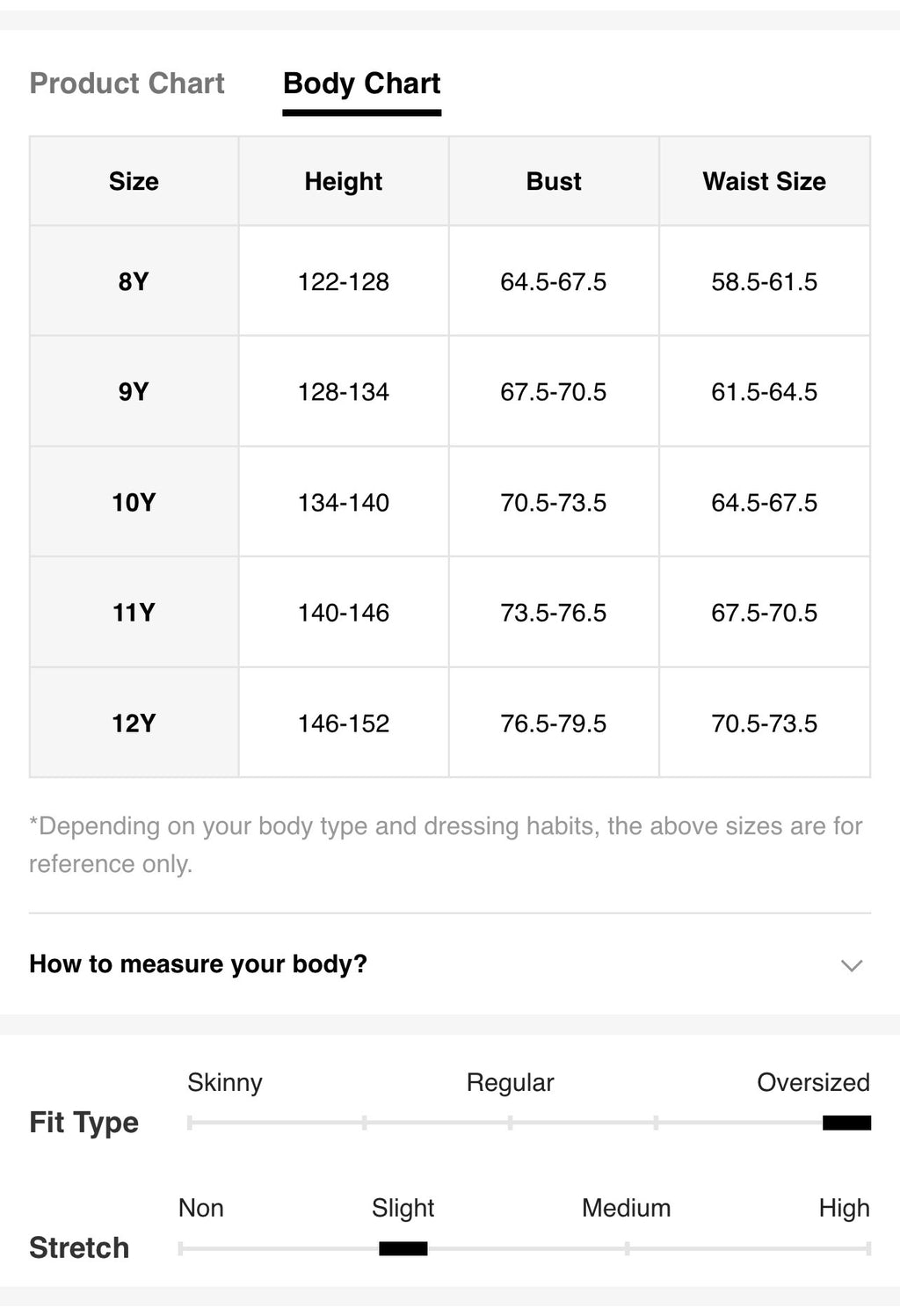Click the Size column header
Screen dimensions: 900x1316
tap(134, 181)
